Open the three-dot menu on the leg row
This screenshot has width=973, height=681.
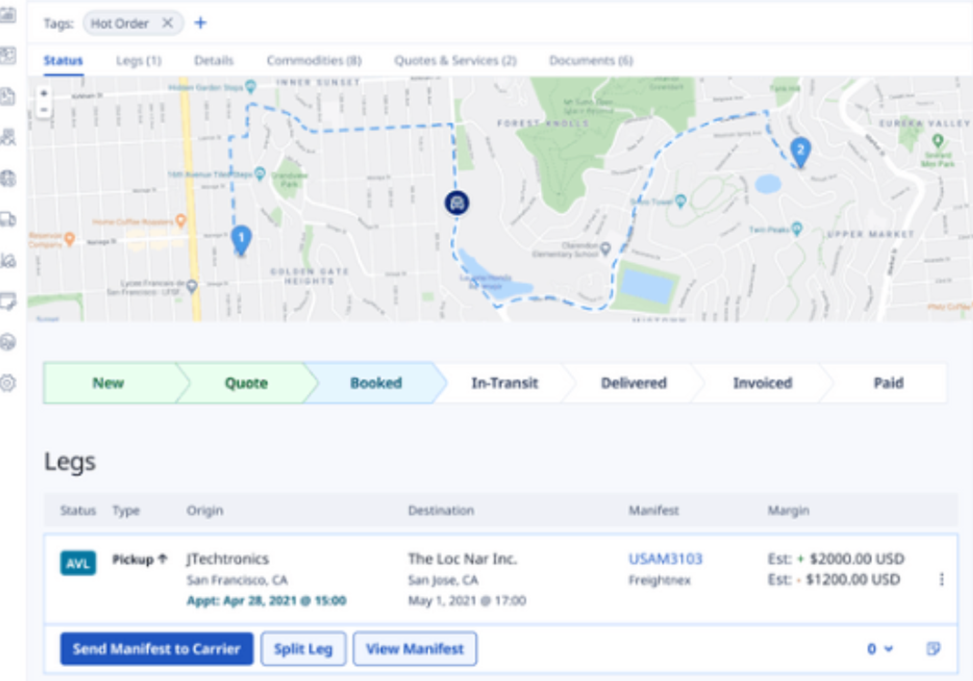[941, 580]
